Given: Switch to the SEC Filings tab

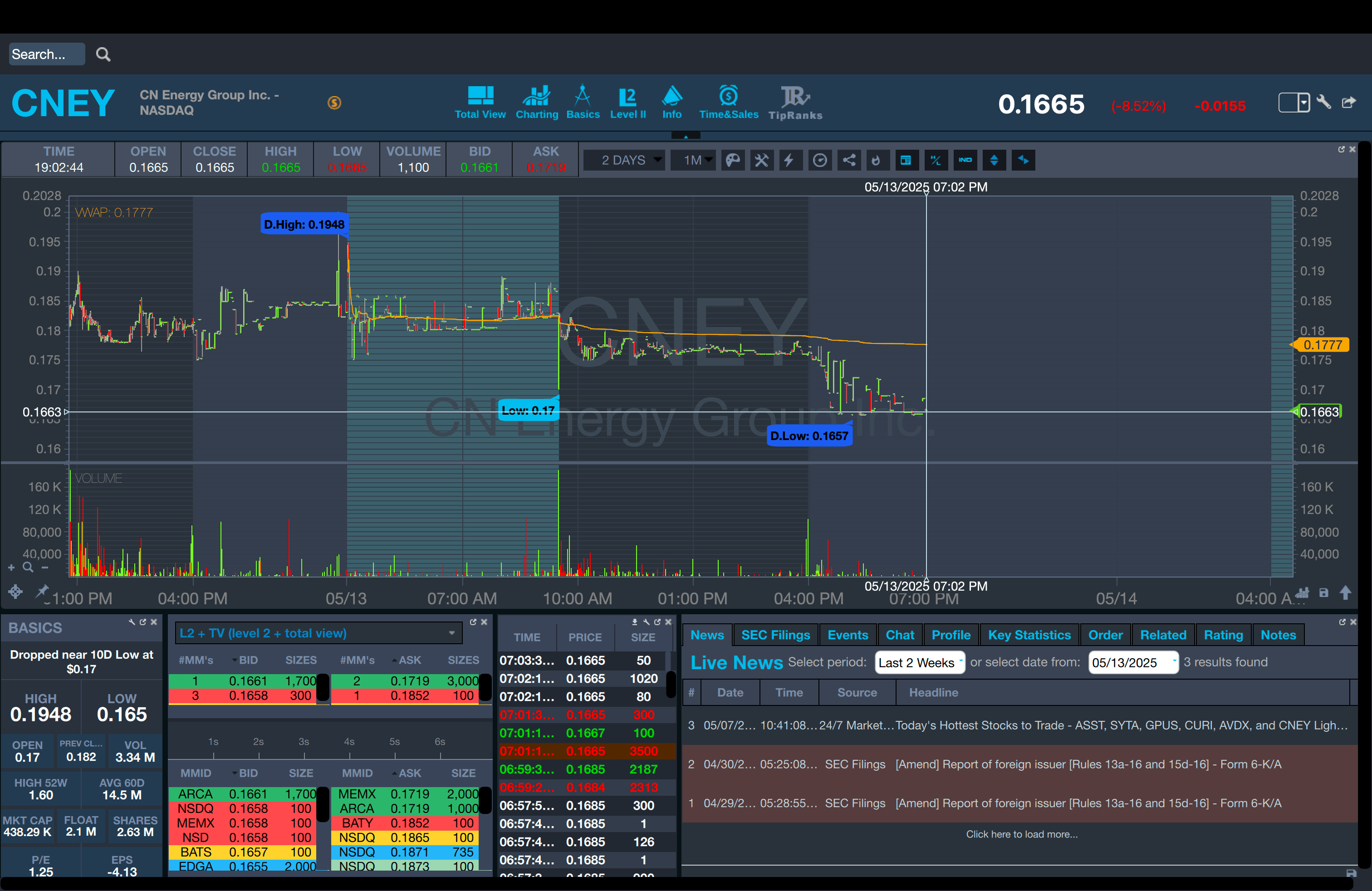Looking at the screenshot, I should coord(775,635).
